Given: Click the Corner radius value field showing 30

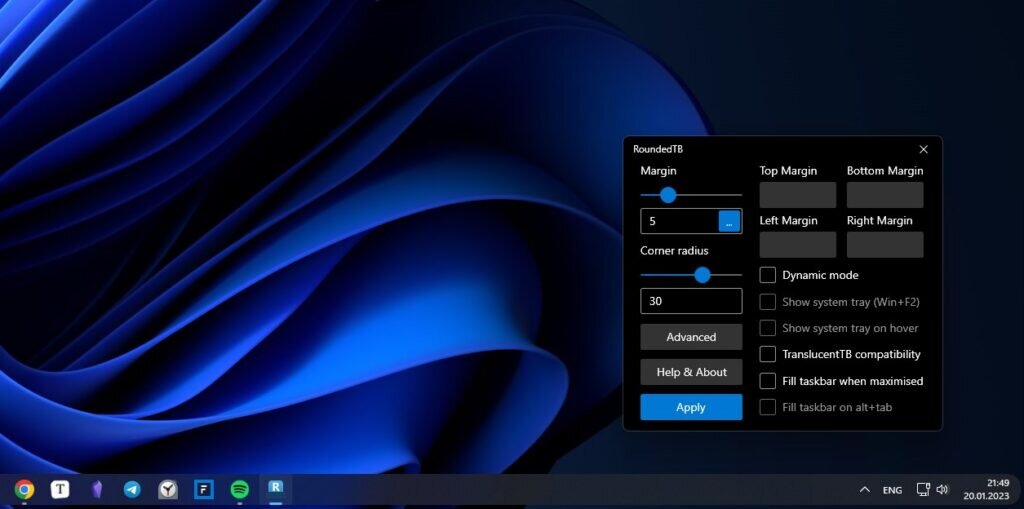Looking at the screenshot, I should pos(691,301).
